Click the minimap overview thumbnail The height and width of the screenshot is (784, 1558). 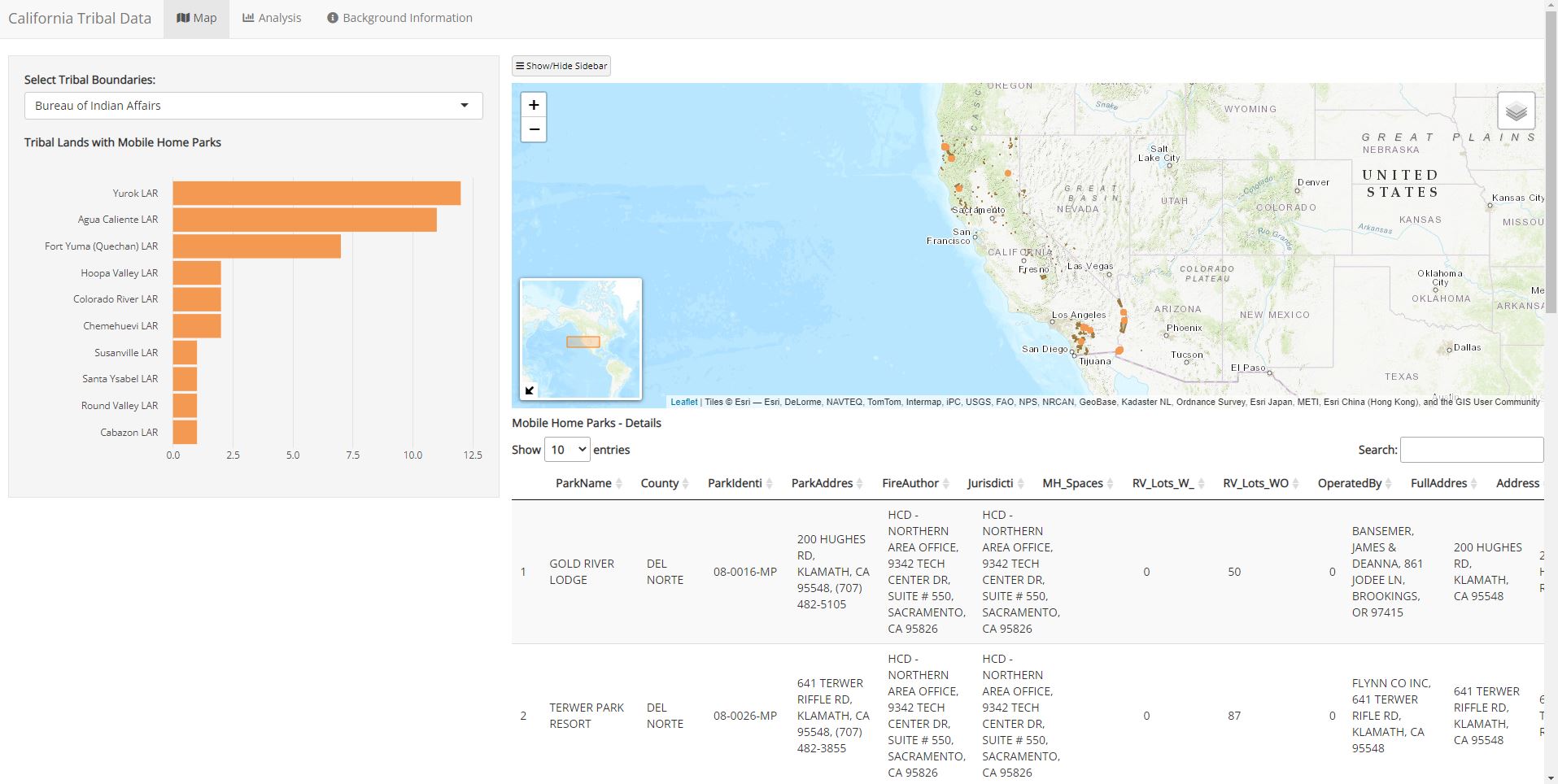point(581,338)
